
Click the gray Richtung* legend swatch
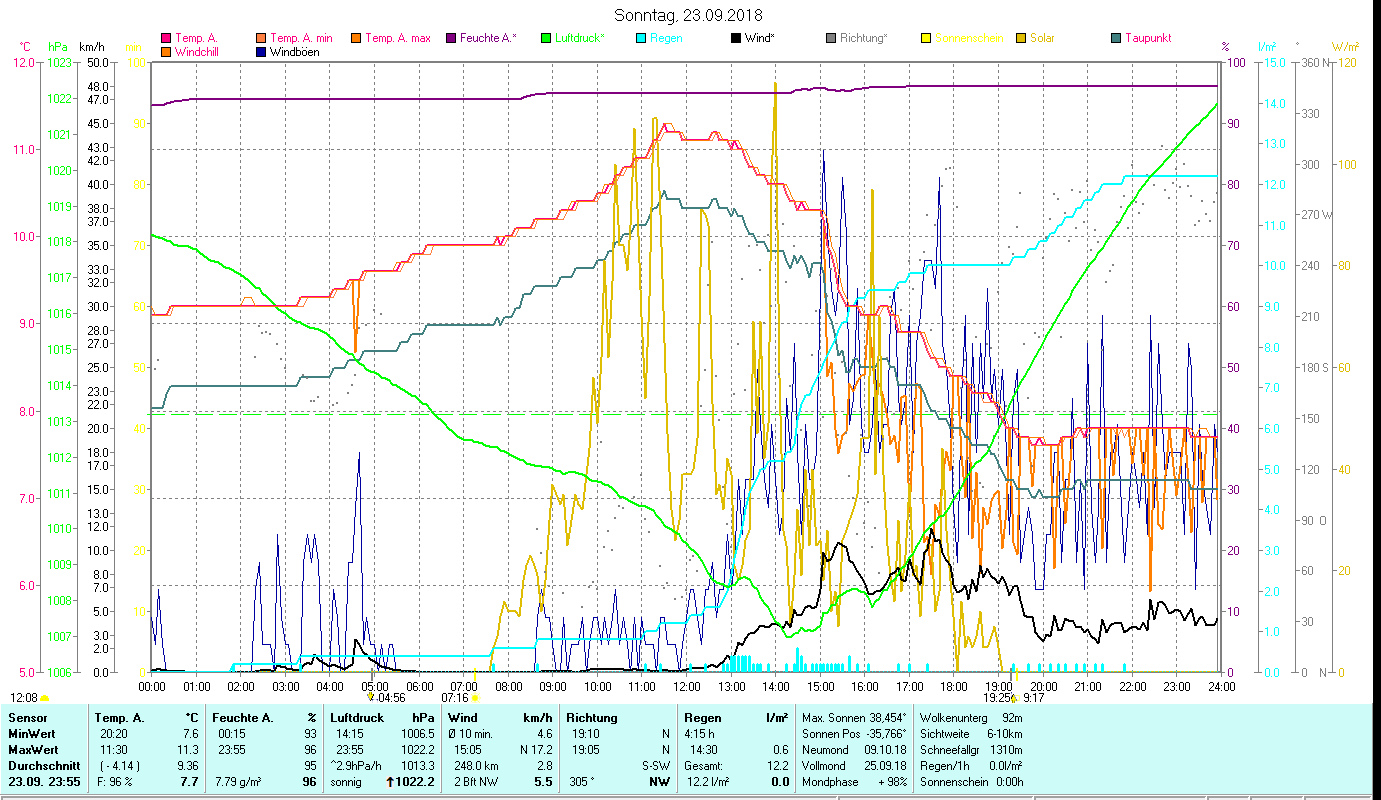(831, 38)
